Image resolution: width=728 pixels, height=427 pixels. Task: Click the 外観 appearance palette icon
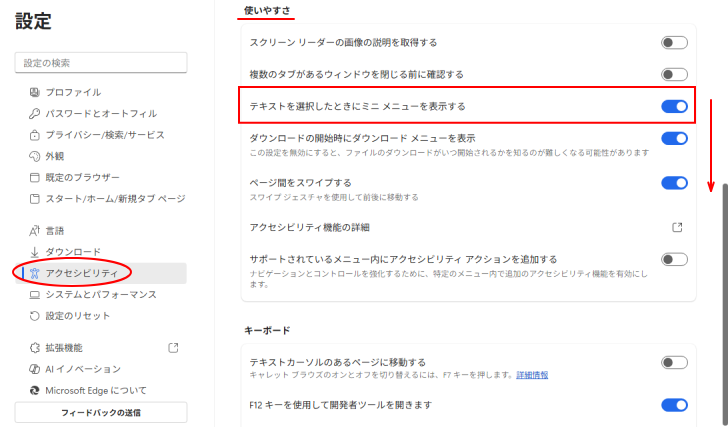pos(34,156)
